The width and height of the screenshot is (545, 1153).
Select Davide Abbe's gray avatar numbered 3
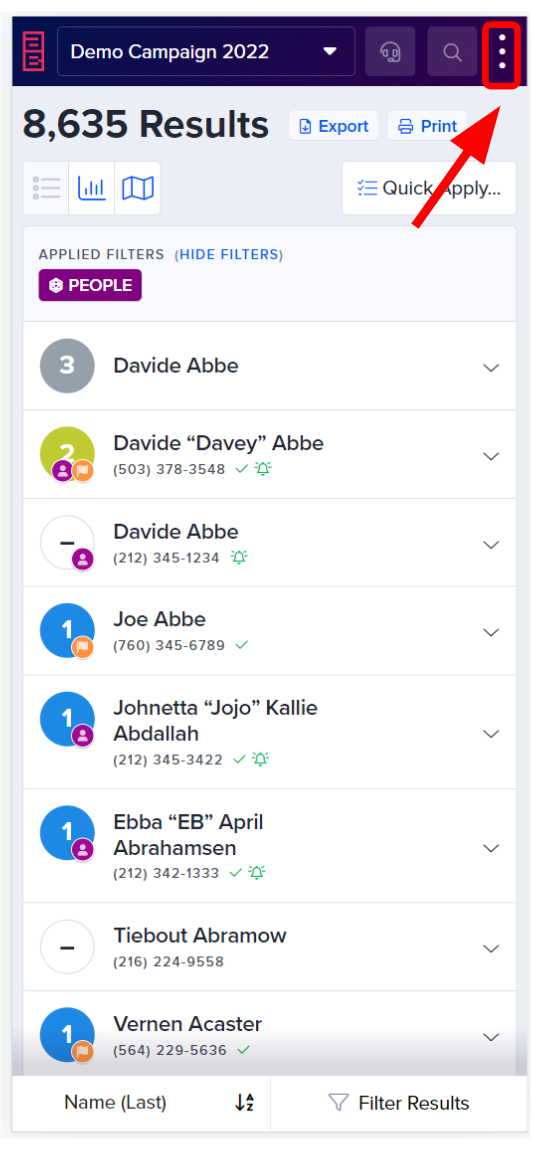(x=67, y=366)
